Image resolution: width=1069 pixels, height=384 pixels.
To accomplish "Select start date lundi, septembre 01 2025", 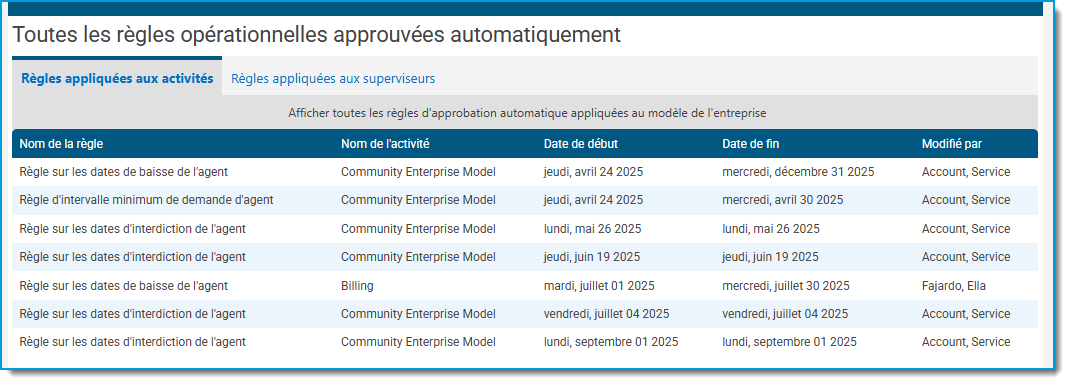I will (x=611, y=342).
